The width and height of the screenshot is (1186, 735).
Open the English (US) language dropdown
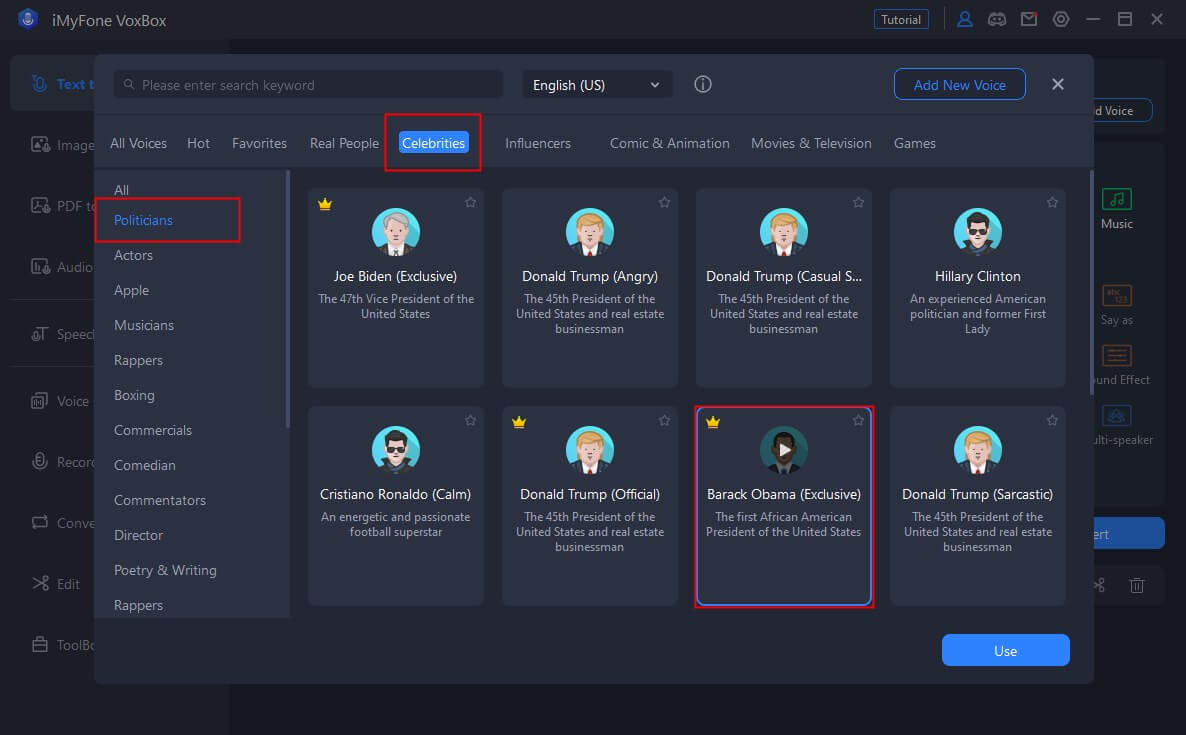pos(597,85)
